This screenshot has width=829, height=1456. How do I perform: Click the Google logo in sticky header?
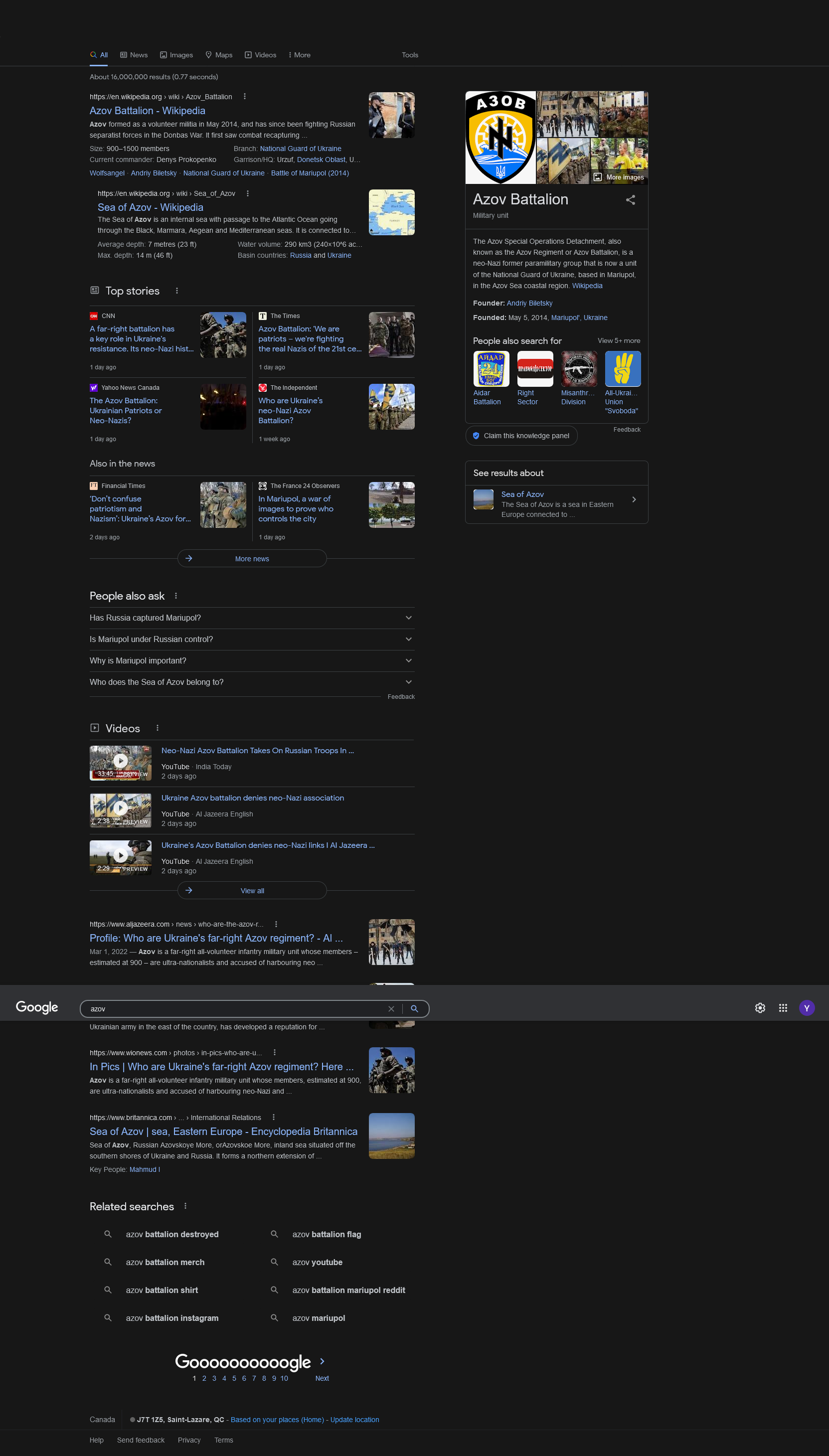point(37,1007)
